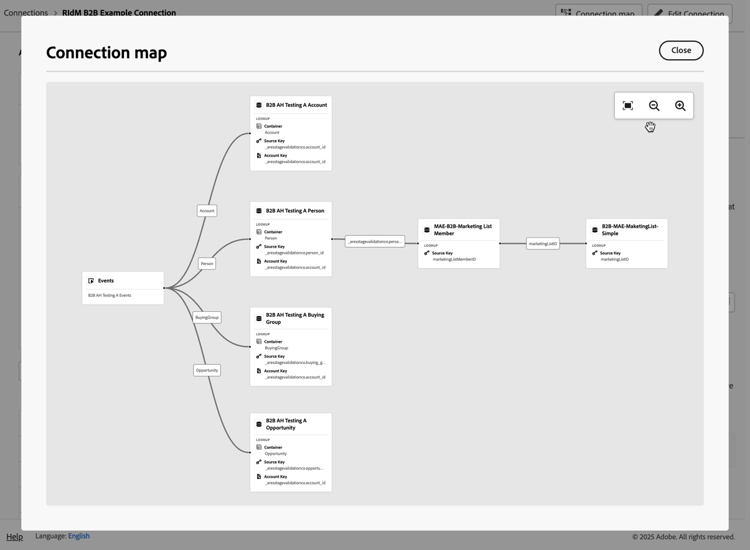Viewport: 750px width, 550px height.
Task: Click the Container value 'Opportunity' in Opportunity node
Action: pos(276,453)
